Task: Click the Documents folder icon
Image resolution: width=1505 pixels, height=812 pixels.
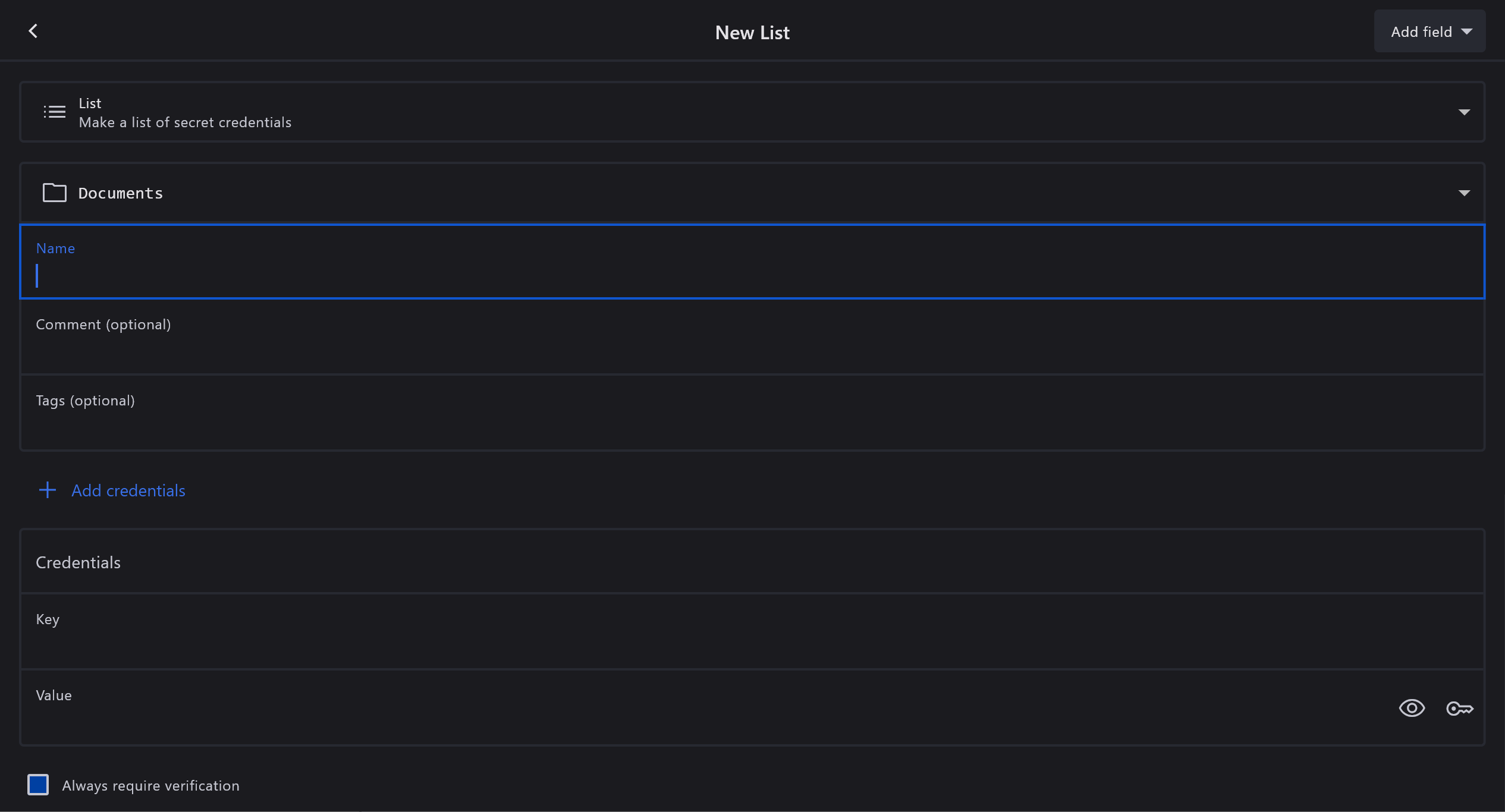Action: pyautogui.click(x=54, y=193)
